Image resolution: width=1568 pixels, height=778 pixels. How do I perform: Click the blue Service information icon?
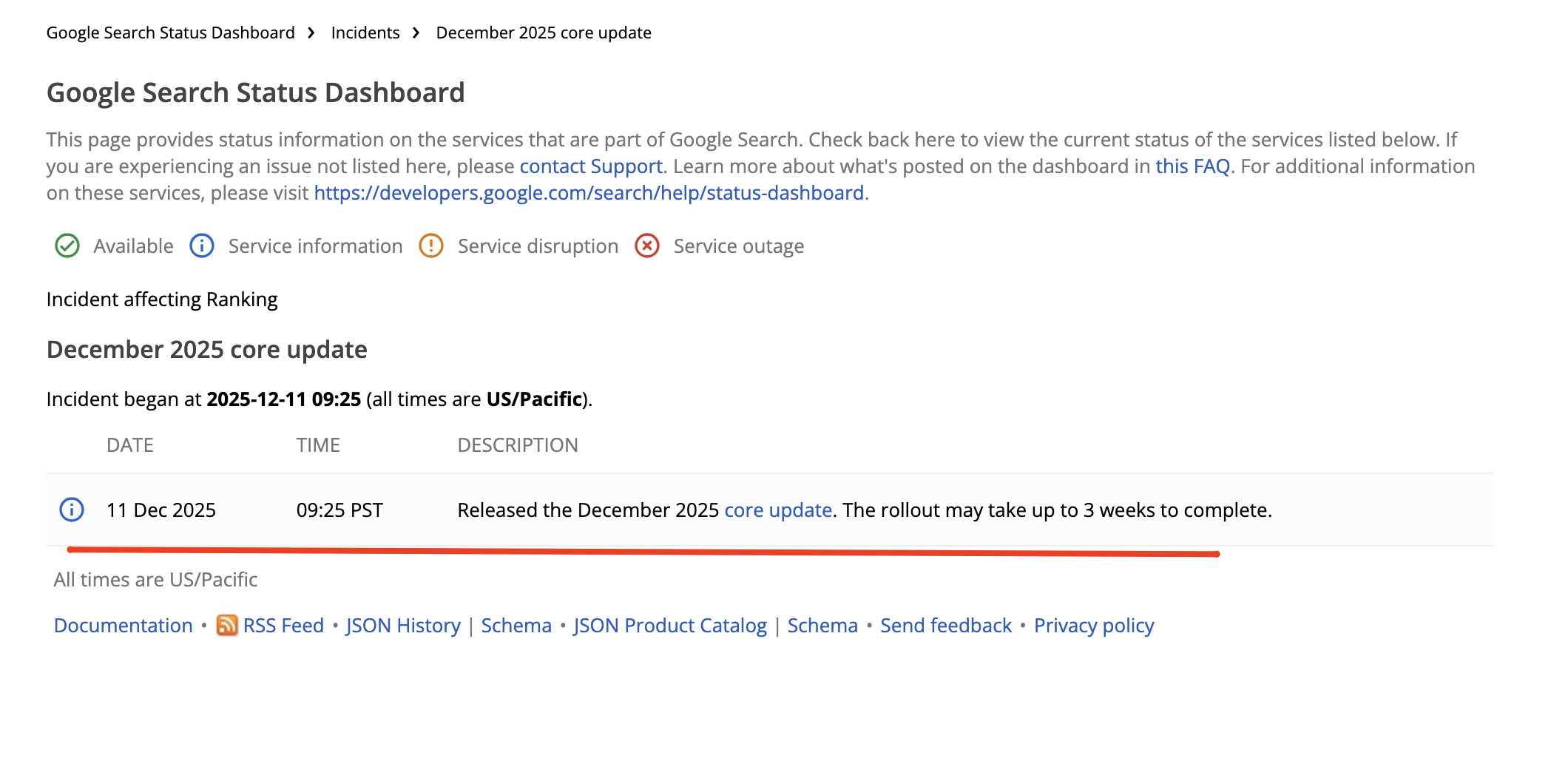202,246
